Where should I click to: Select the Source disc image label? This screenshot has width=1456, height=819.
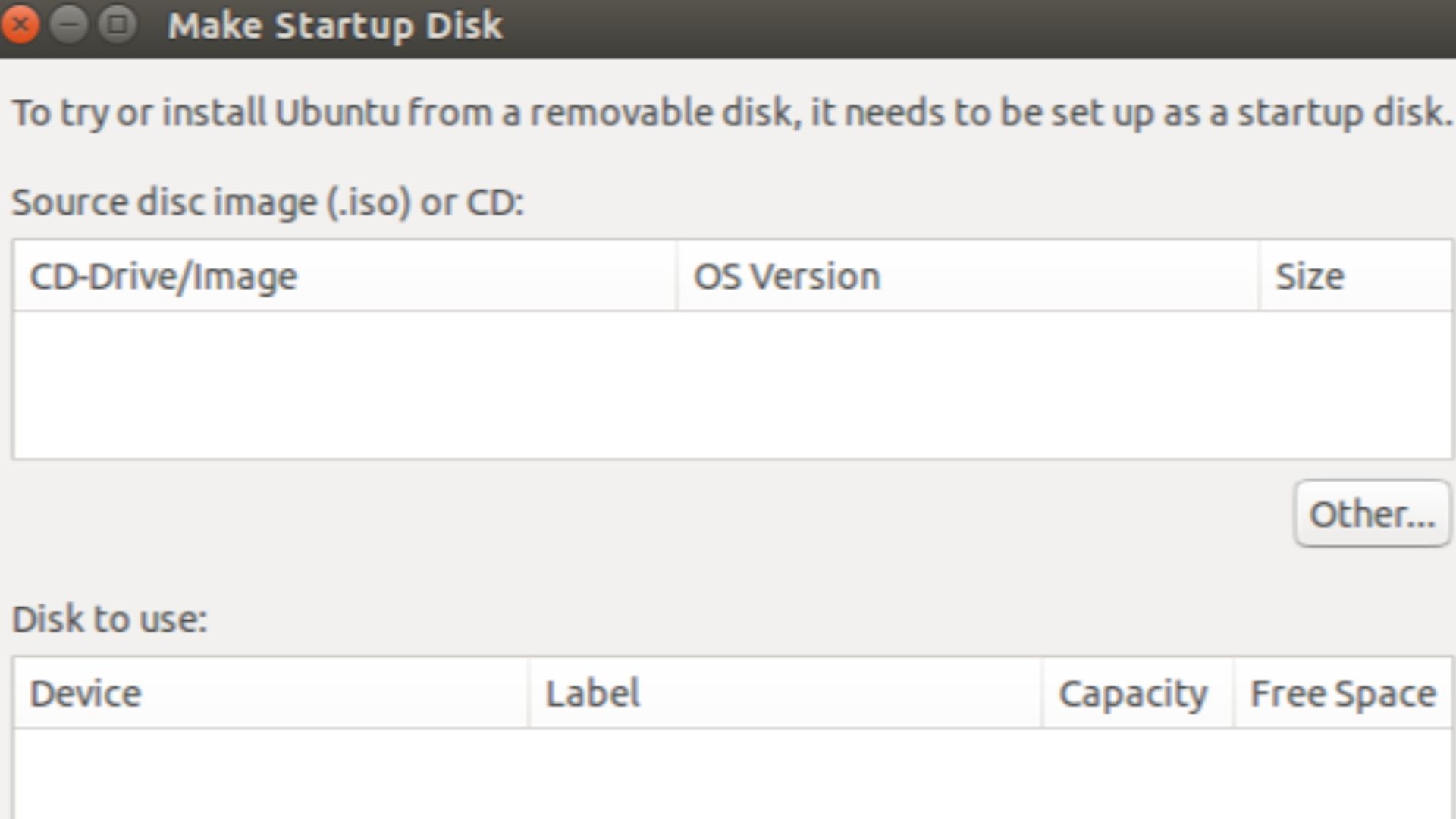click(267, 202)
